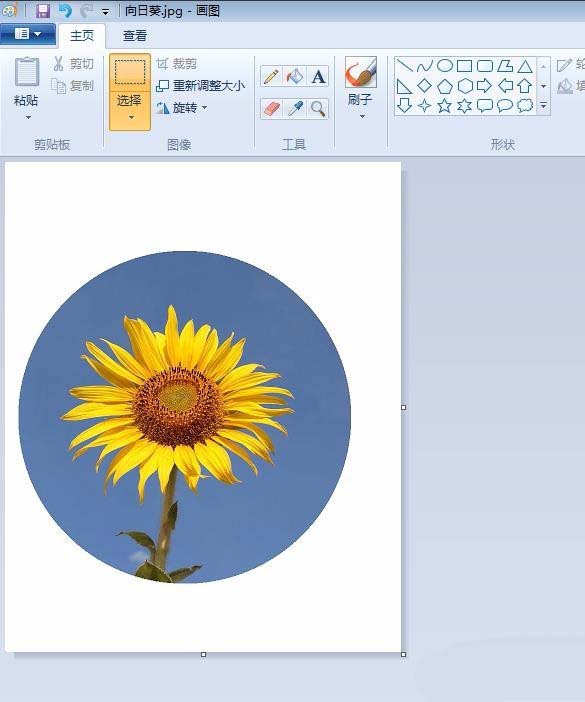
Task: Click the Save icon in quick access toolbar
Action: [43, 10]
